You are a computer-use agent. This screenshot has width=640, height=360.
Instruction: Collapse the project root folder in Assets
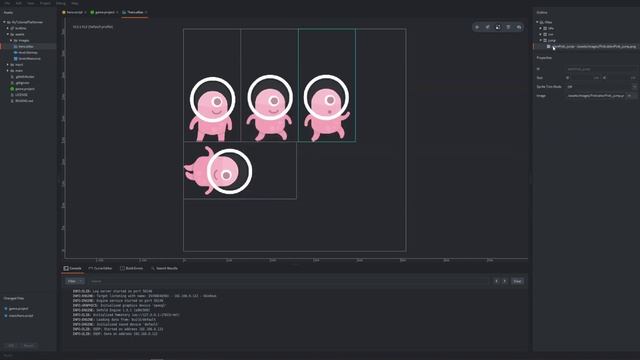pos(4,22)
